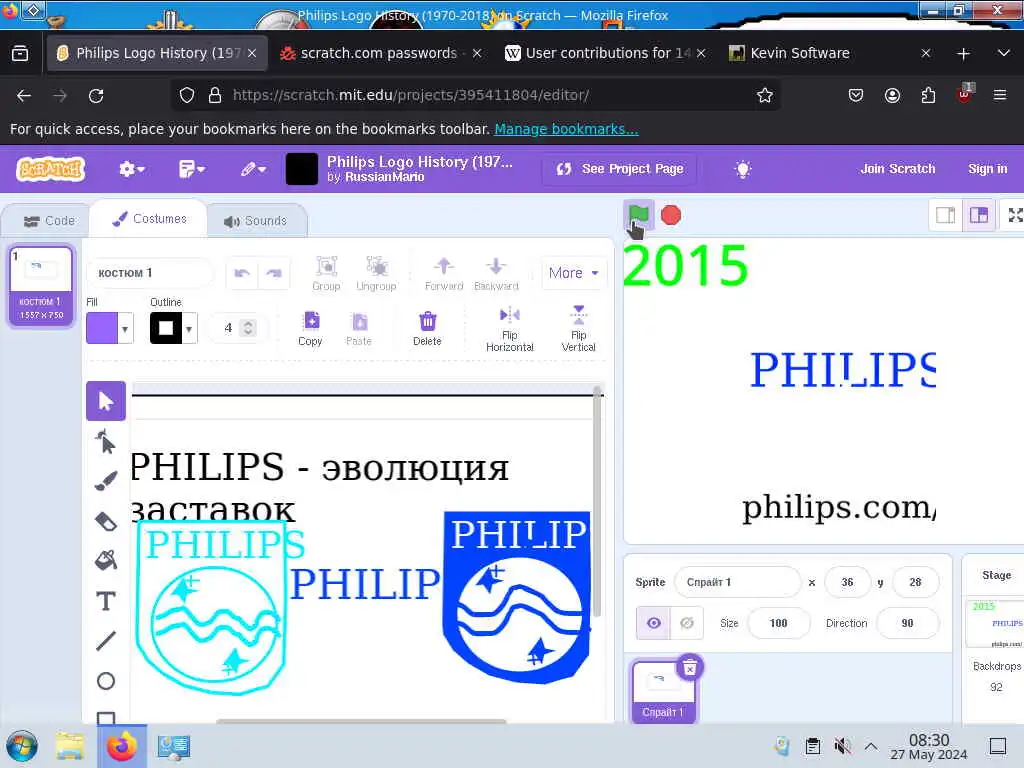
Task: Show hidden system tray icons
Action: tap(871, 746)
